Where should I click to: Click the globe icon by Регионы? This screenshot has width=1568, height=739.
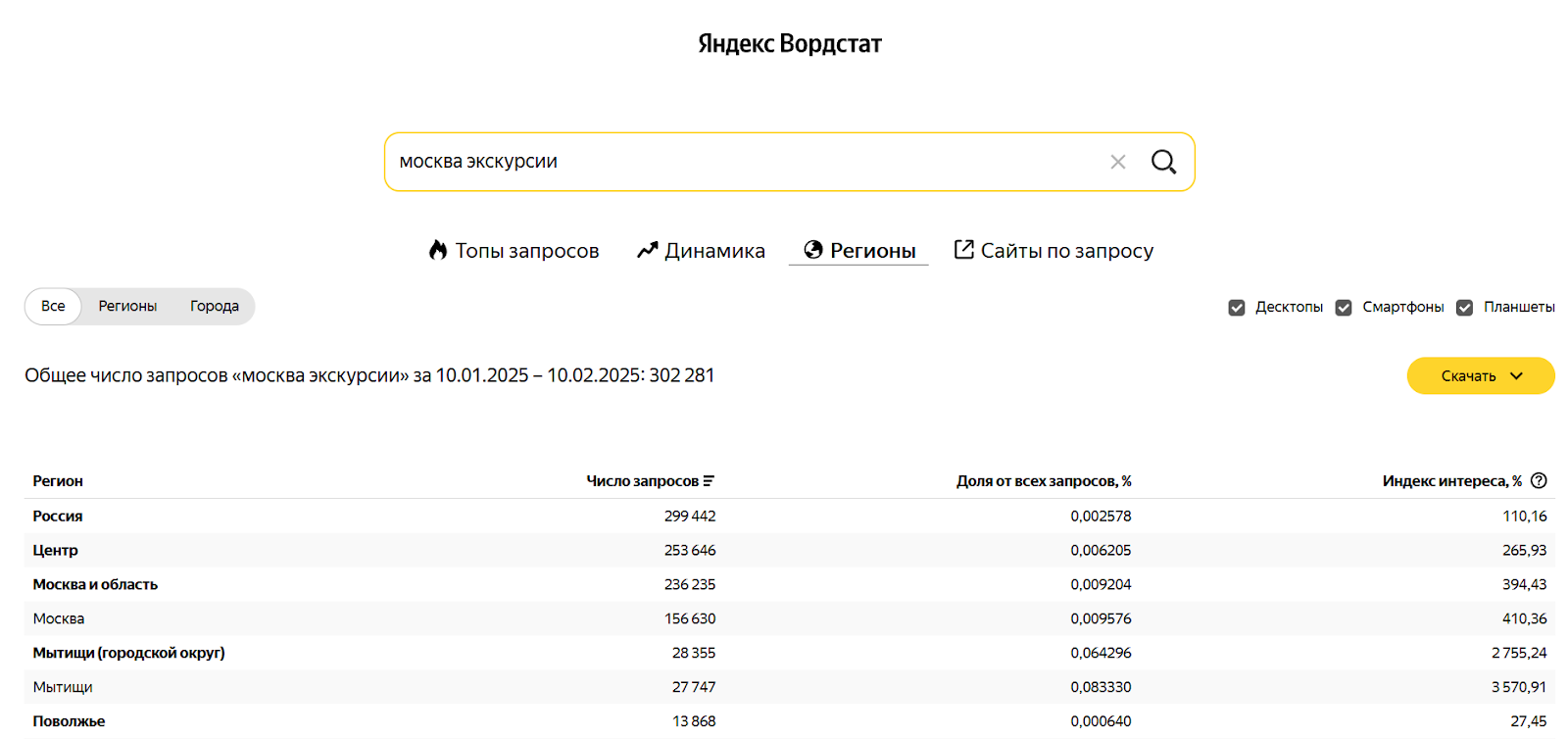813,250
